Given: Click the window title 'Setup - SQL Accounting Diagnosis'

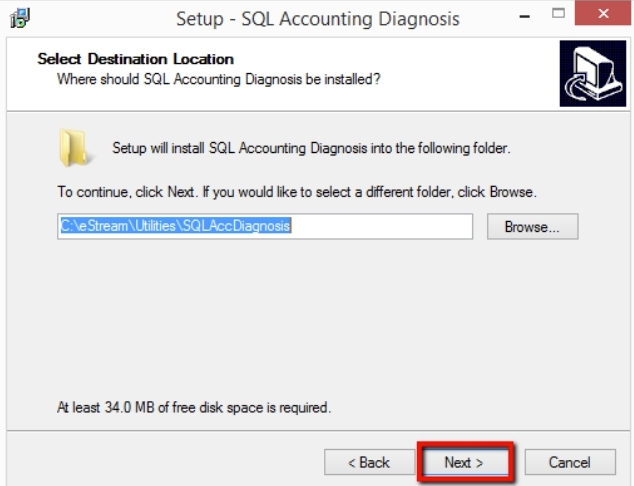Looking at the screenshot, I should click(x=317, y=18).
